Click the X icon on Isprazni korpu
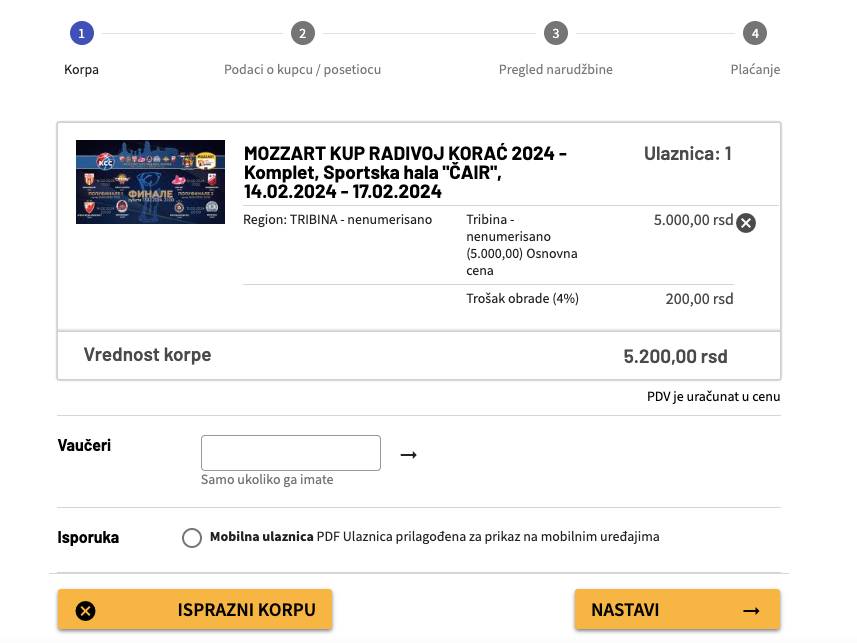 click(x=86, y=610)
